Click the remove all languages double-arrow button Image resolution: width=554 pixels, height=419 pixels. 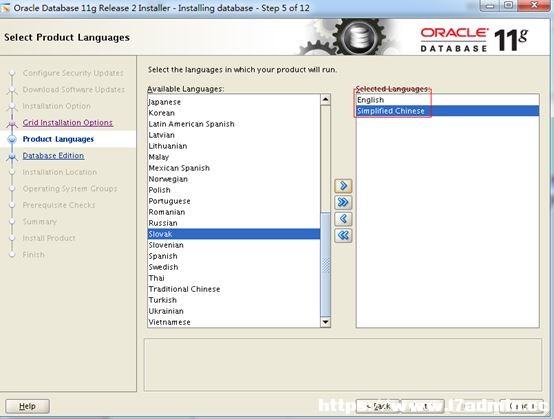[x=343, y=235]
